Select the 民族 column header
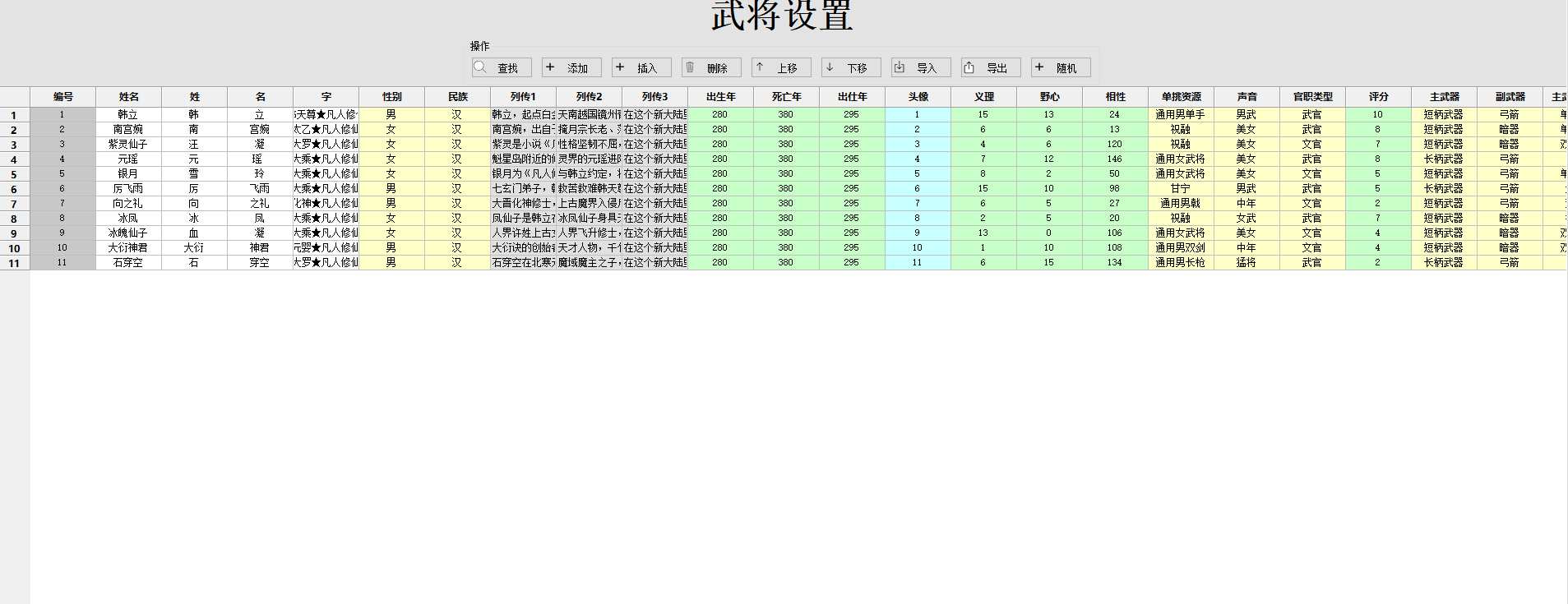Screen dimensions: 1568x604 458,97
